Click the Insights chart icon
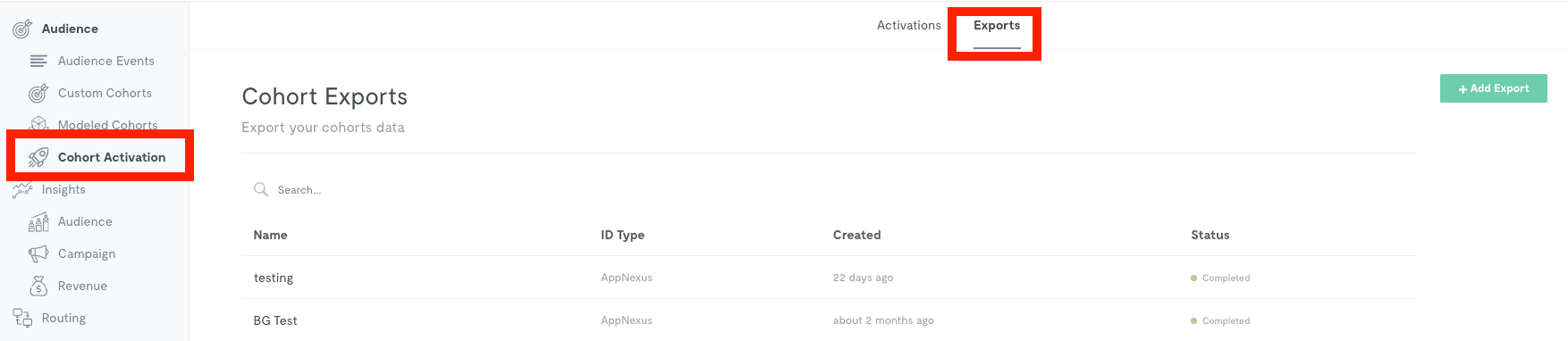The image size is (1568, 341). 22,189
